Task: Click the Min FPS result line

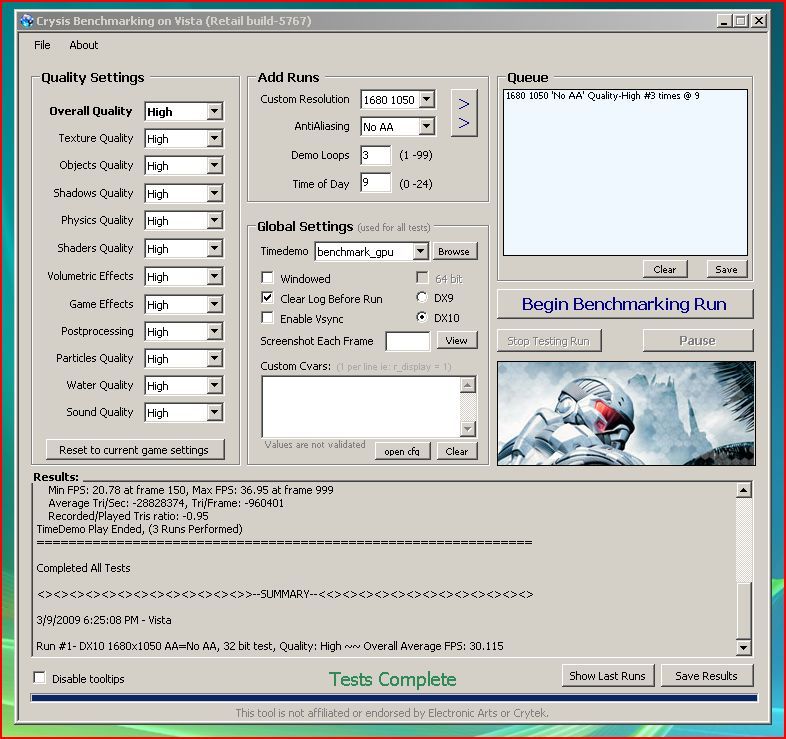Action: 190,490
